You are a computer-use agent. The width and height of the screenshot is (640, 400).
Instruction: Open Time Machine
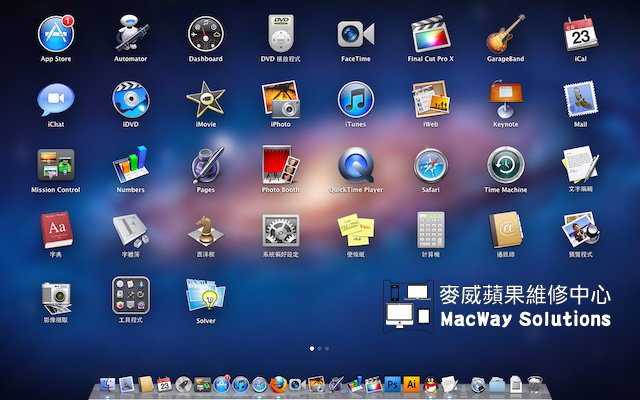click(505, 165)
